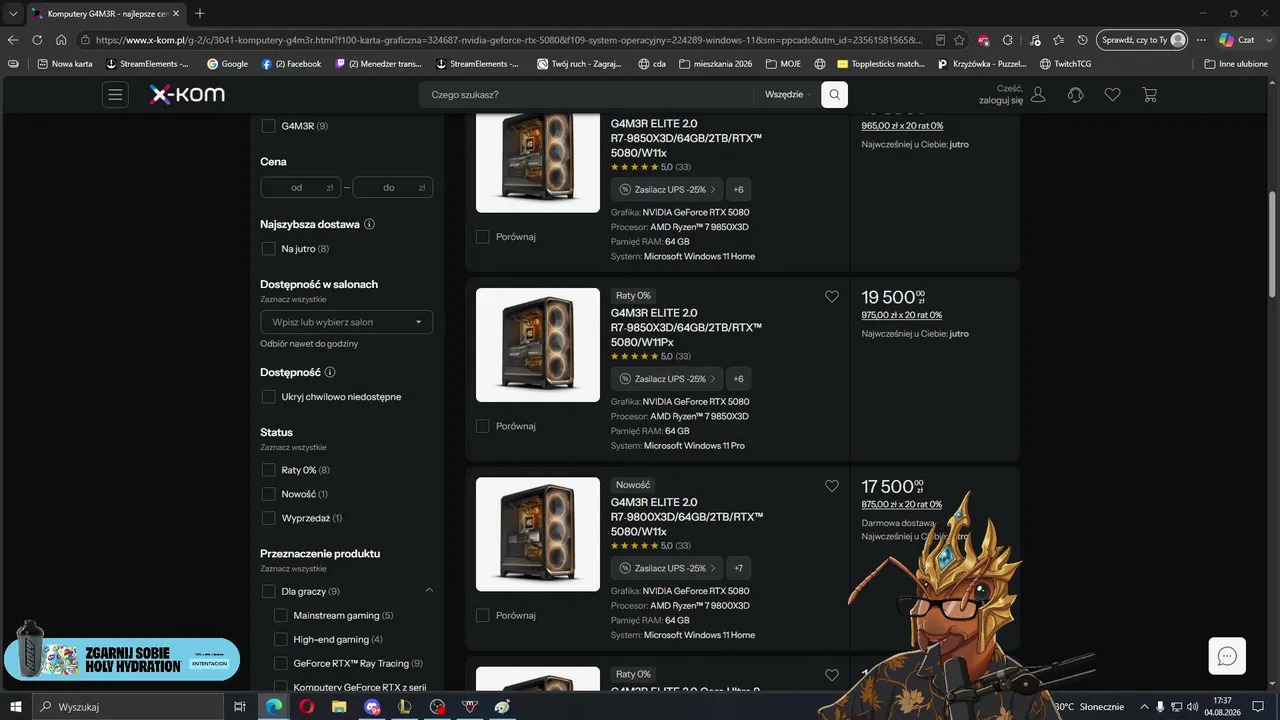Image resolution: width=1280 pixels, height=720 pixels.
Task: Click the x-kom logo
Action: pos(187,95)
